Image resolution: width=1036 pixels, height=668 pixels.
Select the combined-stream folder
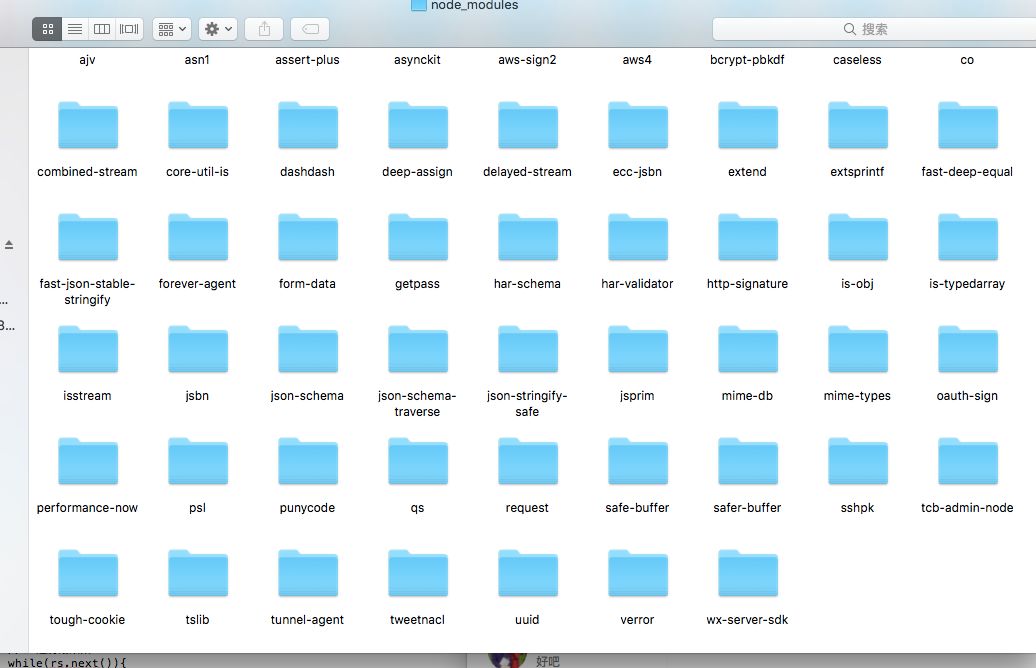click(x=88, y=125)
